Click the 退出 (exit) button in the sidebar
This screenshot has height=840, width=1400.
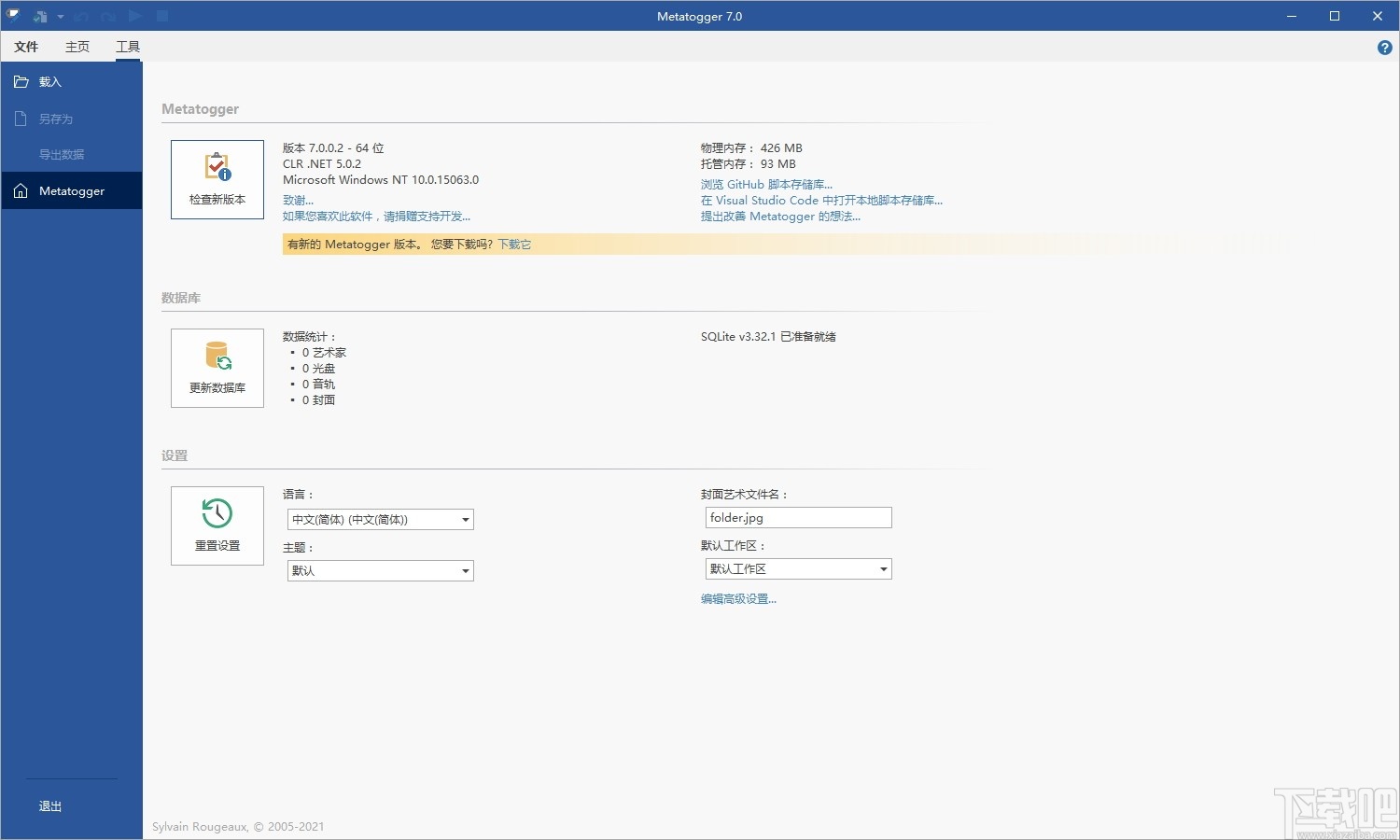click(x=49, y=805)
